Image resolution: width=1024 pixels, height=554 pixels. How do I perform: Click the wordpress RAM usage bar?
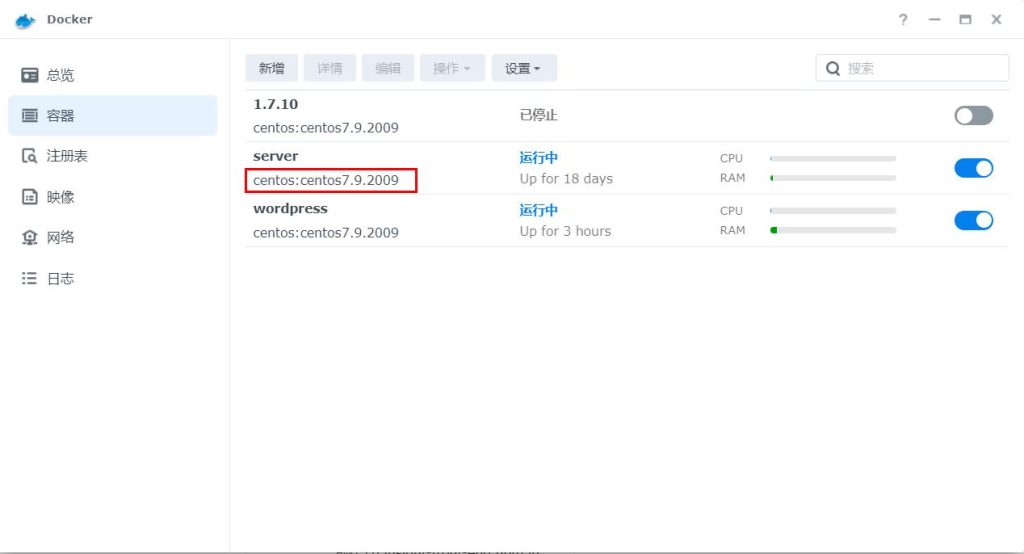(x=833, y=230)
